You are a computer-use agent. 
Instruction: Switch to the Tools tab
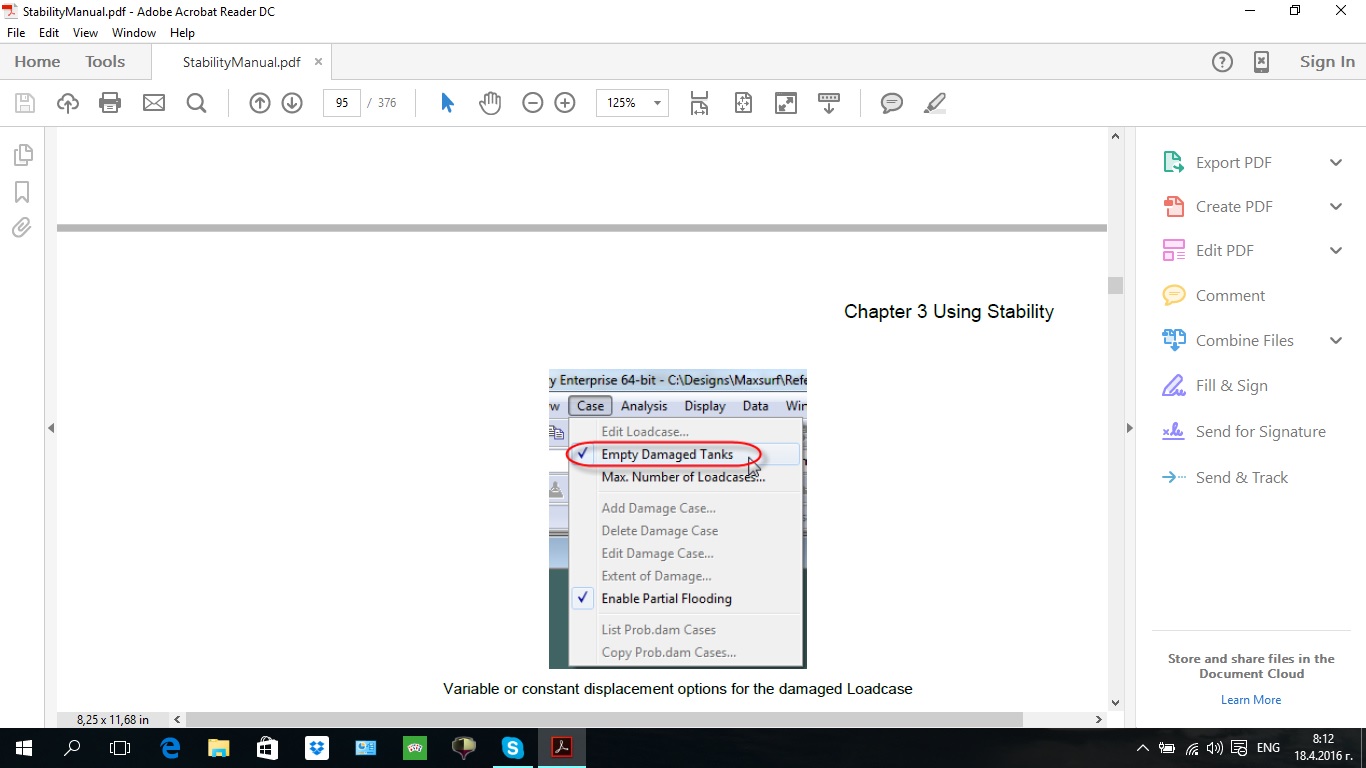point(105,62)
